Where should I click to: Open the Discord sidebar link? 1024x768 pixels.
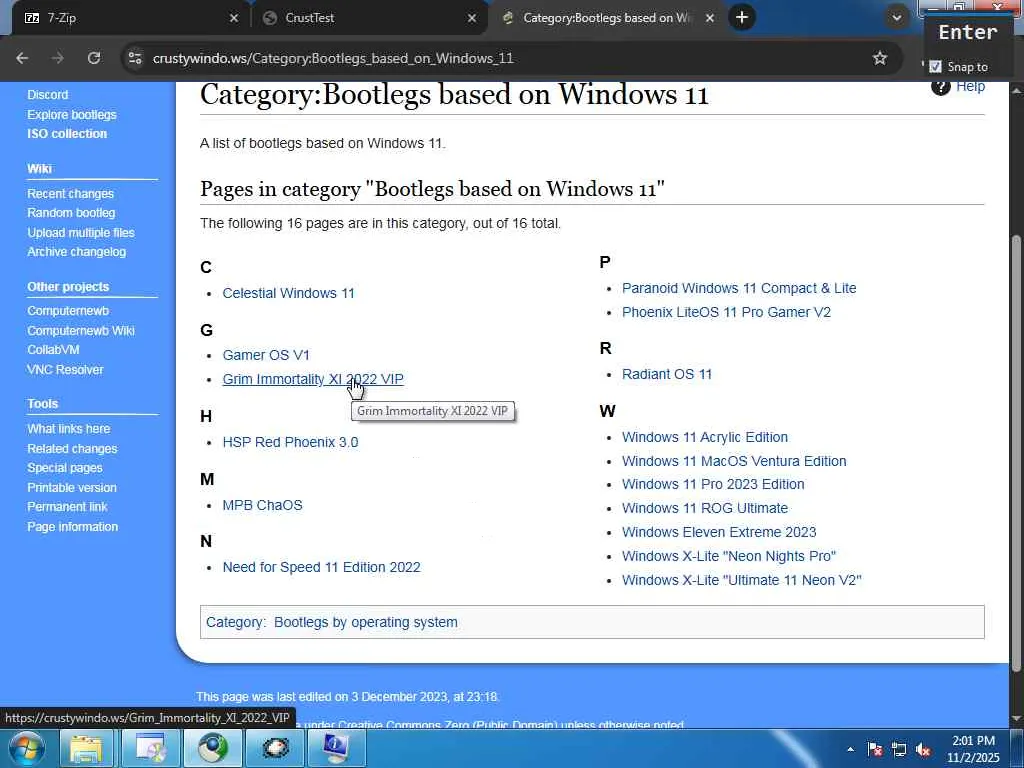pyautogui.click(x=48, y=95)
